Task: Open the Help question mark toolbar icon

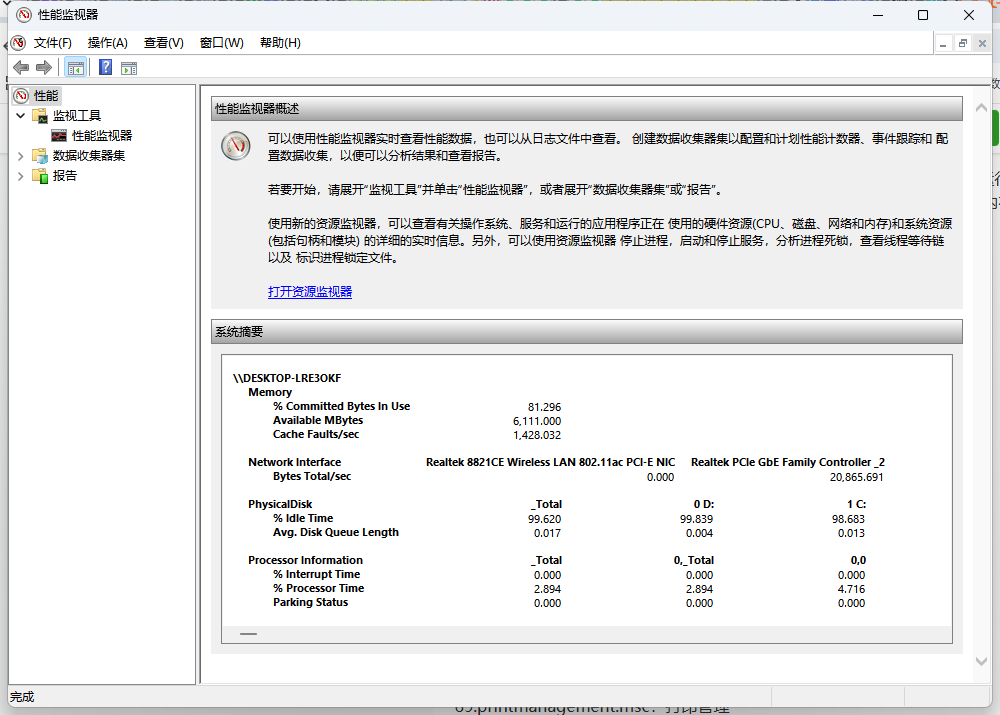Action: coord(106,68)
